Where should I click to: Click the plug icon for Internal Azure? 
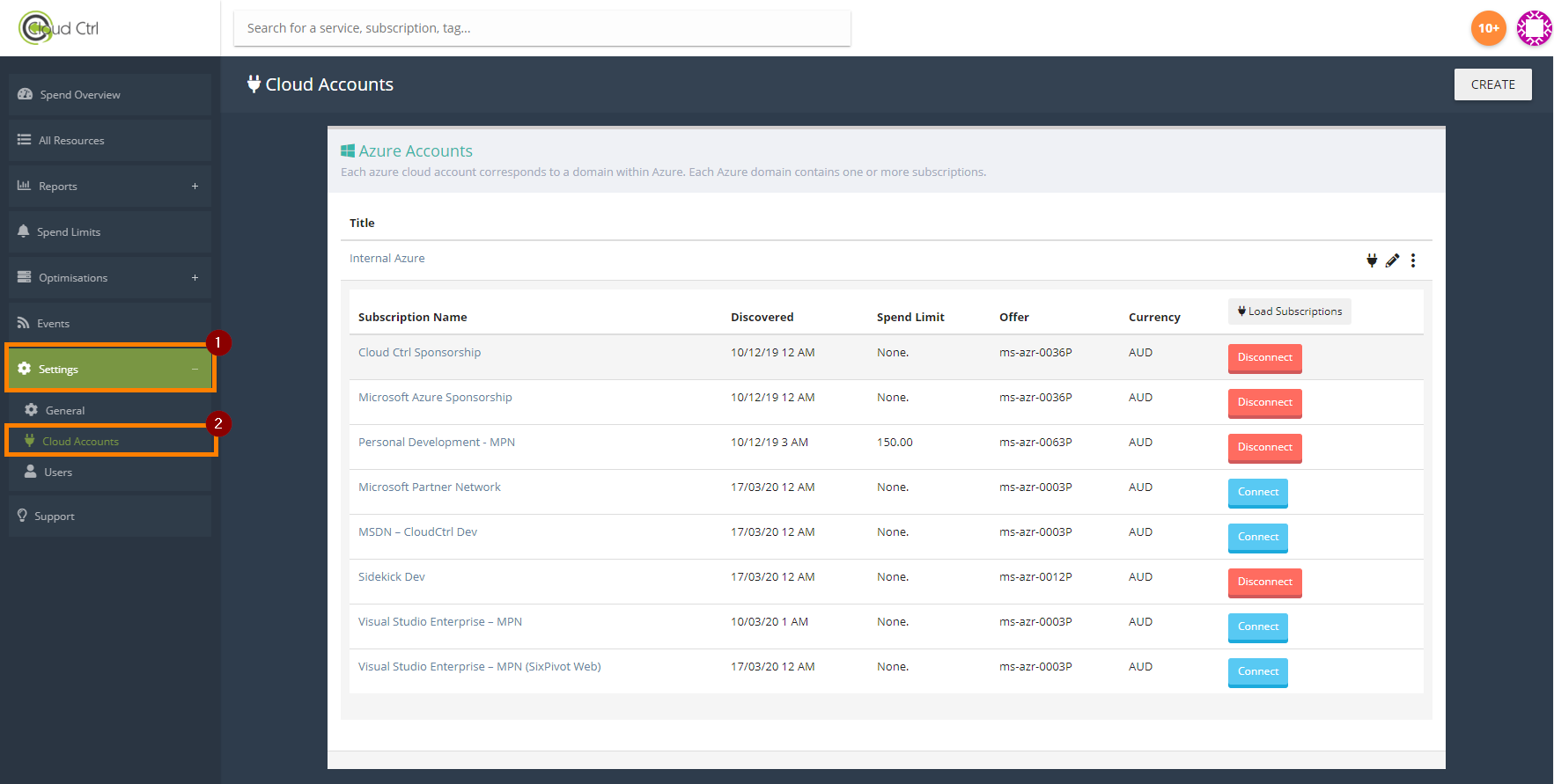point(1371,260)
